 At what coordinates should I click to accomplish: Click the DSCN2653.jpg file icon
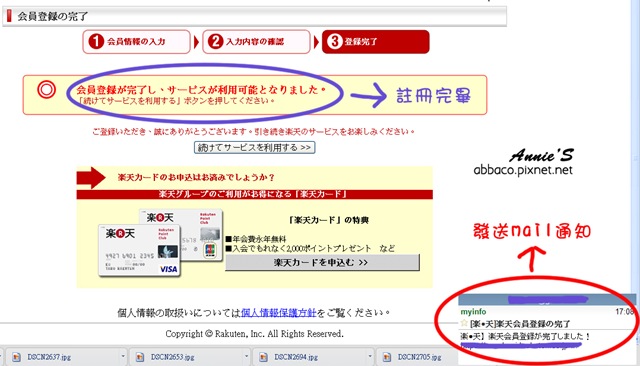pyautogui.click(x=140, y=357)
